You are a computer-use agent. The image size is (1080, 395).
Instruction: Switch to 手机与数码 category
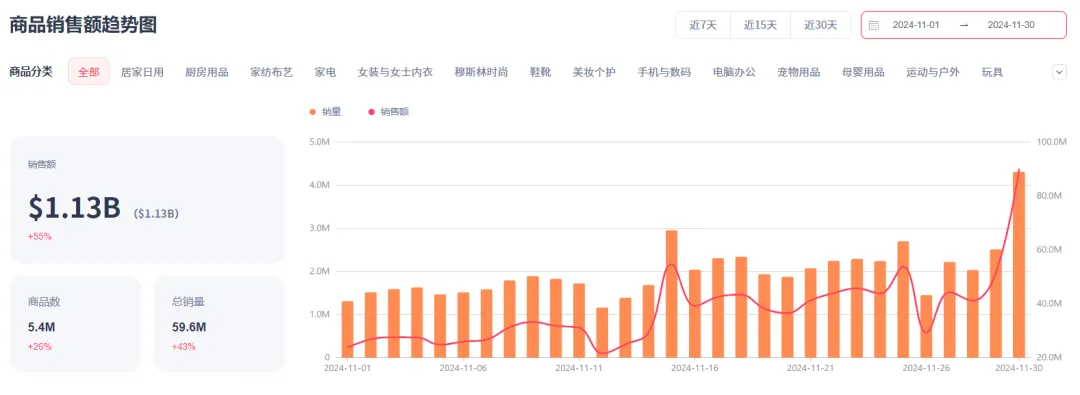(664, 72)
